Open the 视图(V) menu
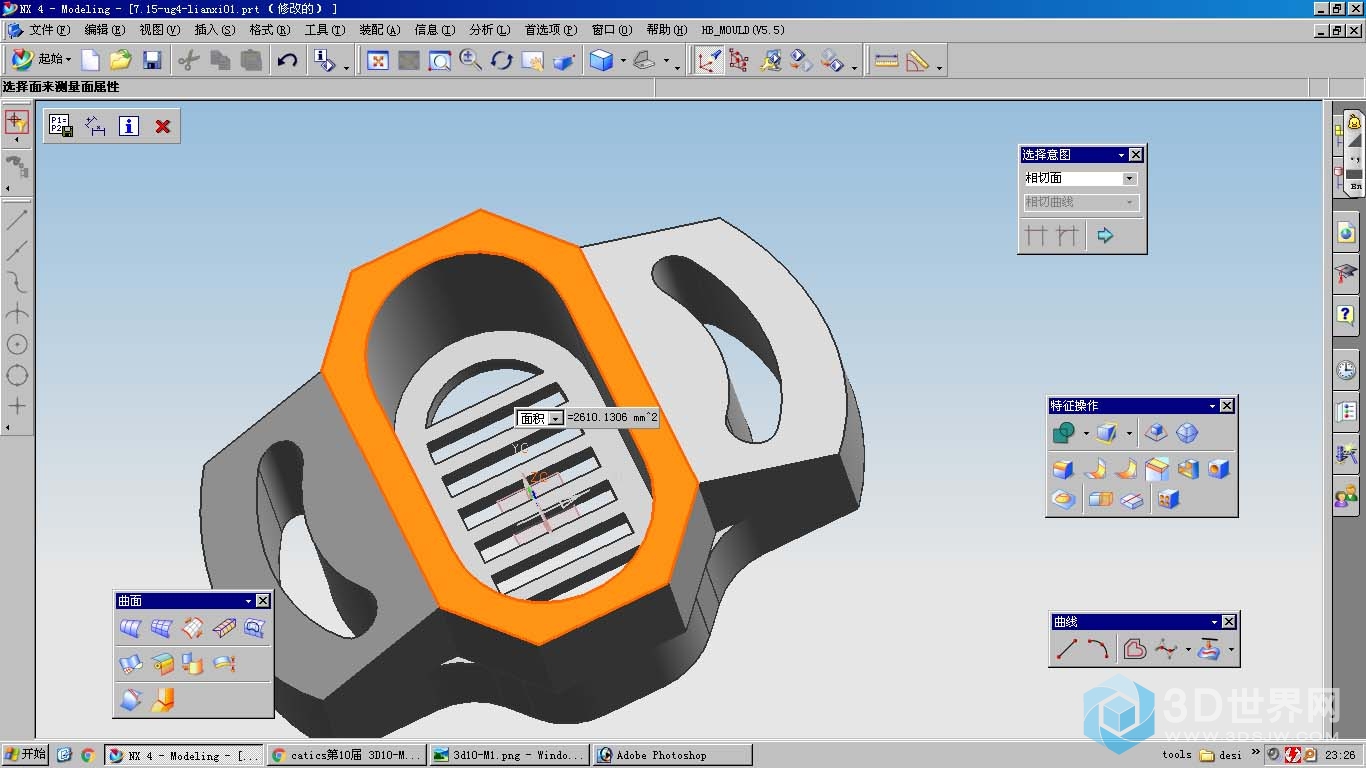The image size is (1366, 768). (160, 30)
